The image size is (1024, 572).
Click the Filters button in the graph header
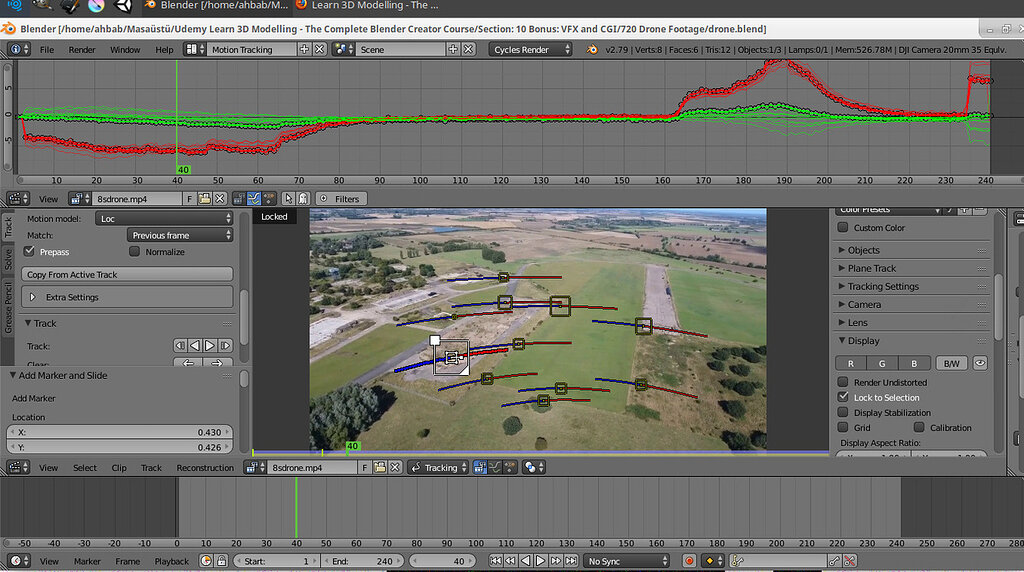click(x=340, y=199)
